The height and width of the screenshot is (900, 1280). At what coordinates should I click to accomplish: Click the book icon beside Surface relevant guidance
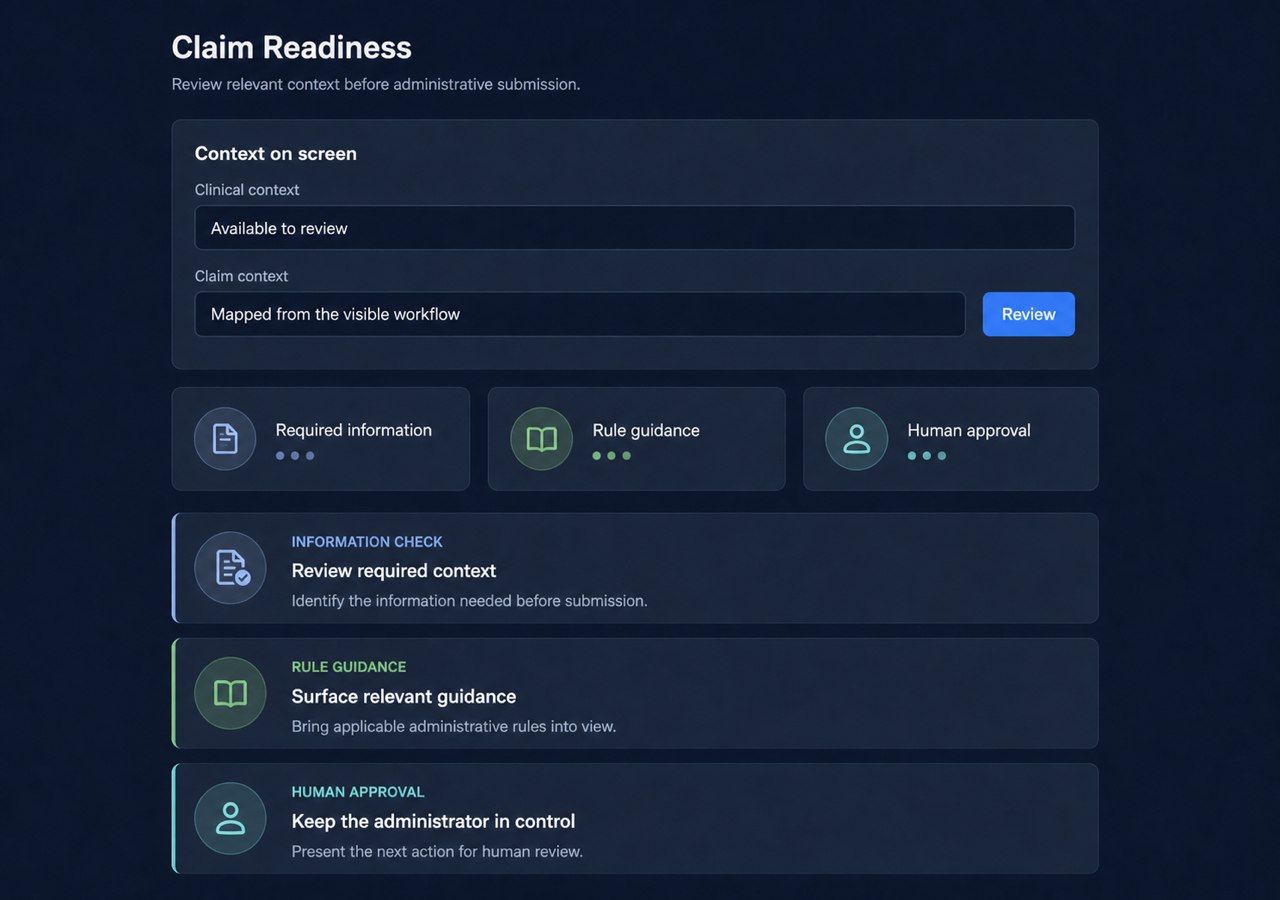pos(230,693)
